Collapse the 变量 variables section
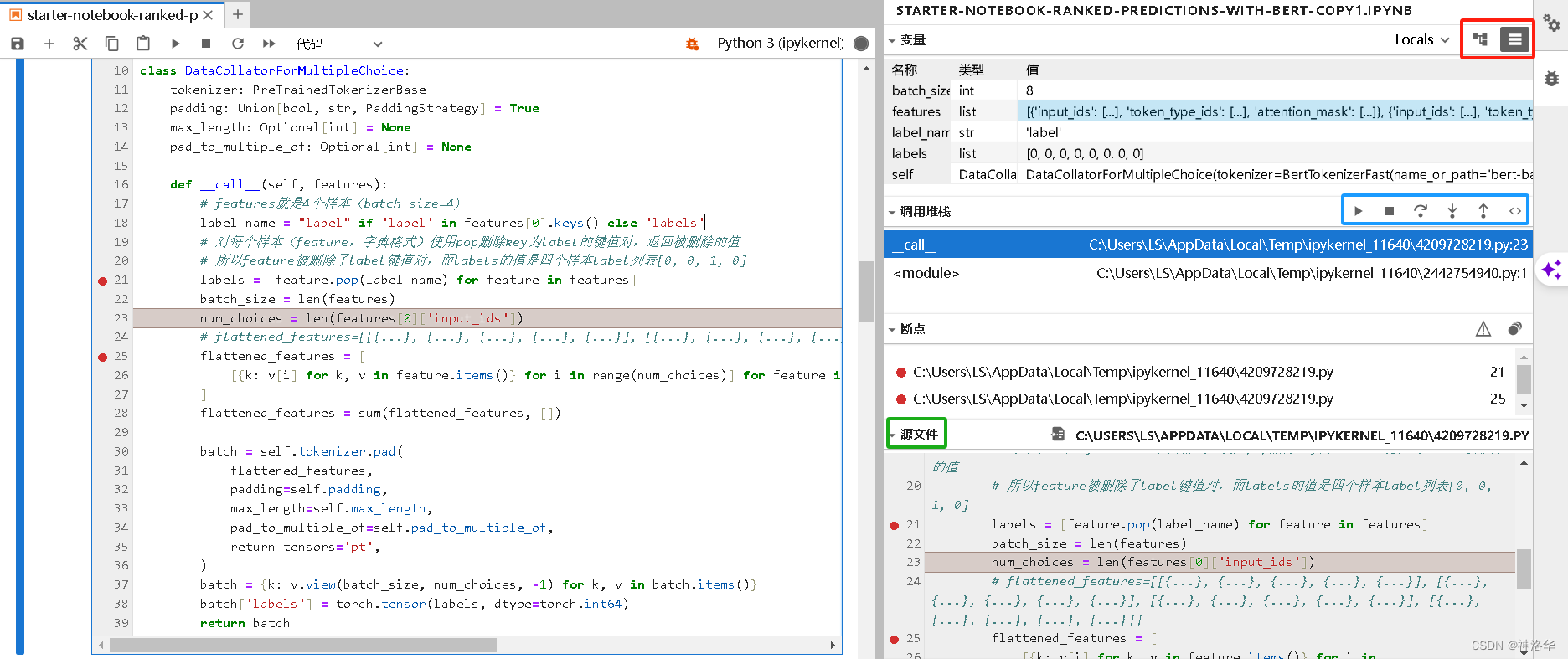1568x659 pixels. click(x=892, y=40)
